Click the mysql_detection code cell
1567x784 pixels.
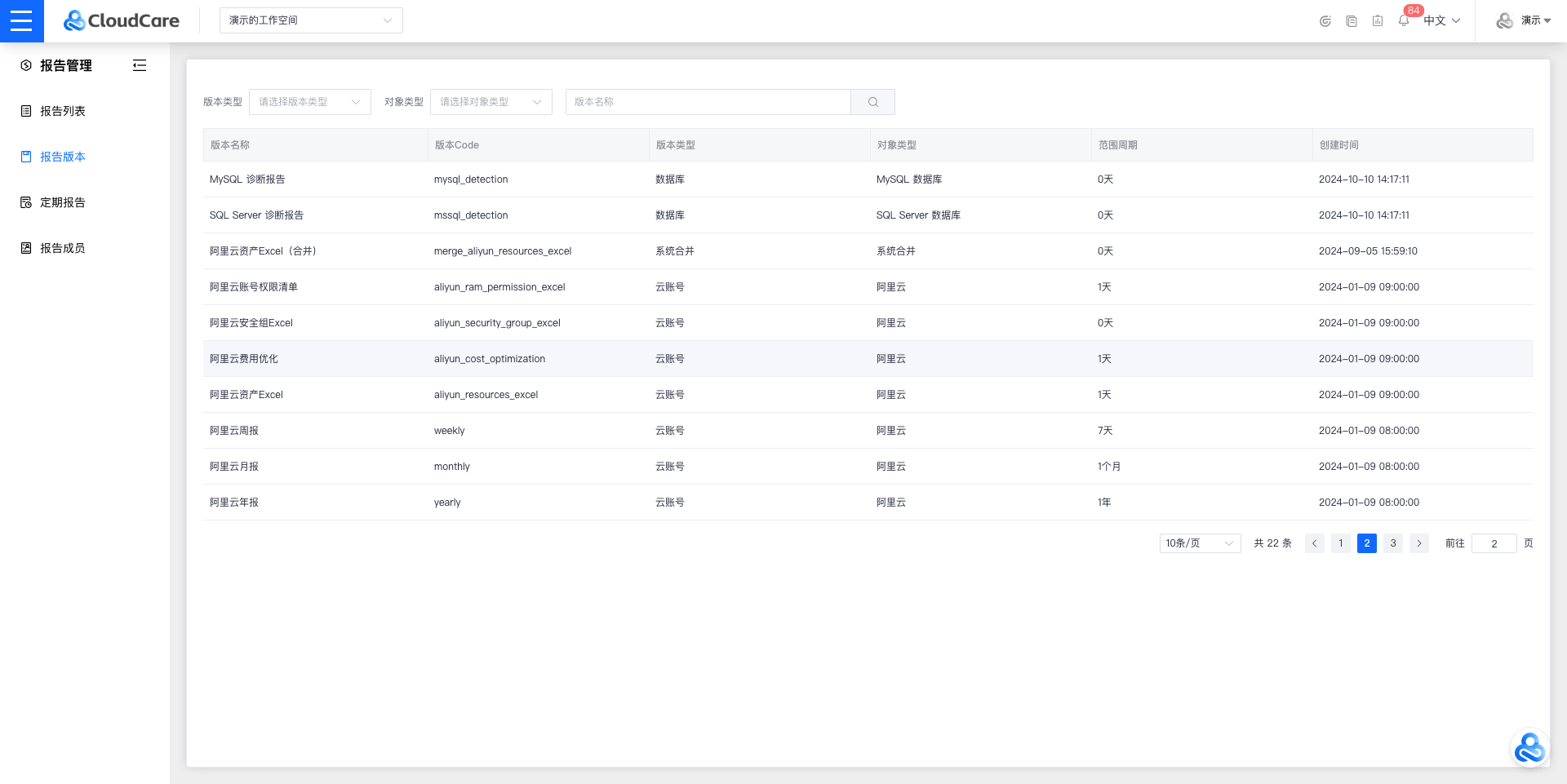click(471, 179)
